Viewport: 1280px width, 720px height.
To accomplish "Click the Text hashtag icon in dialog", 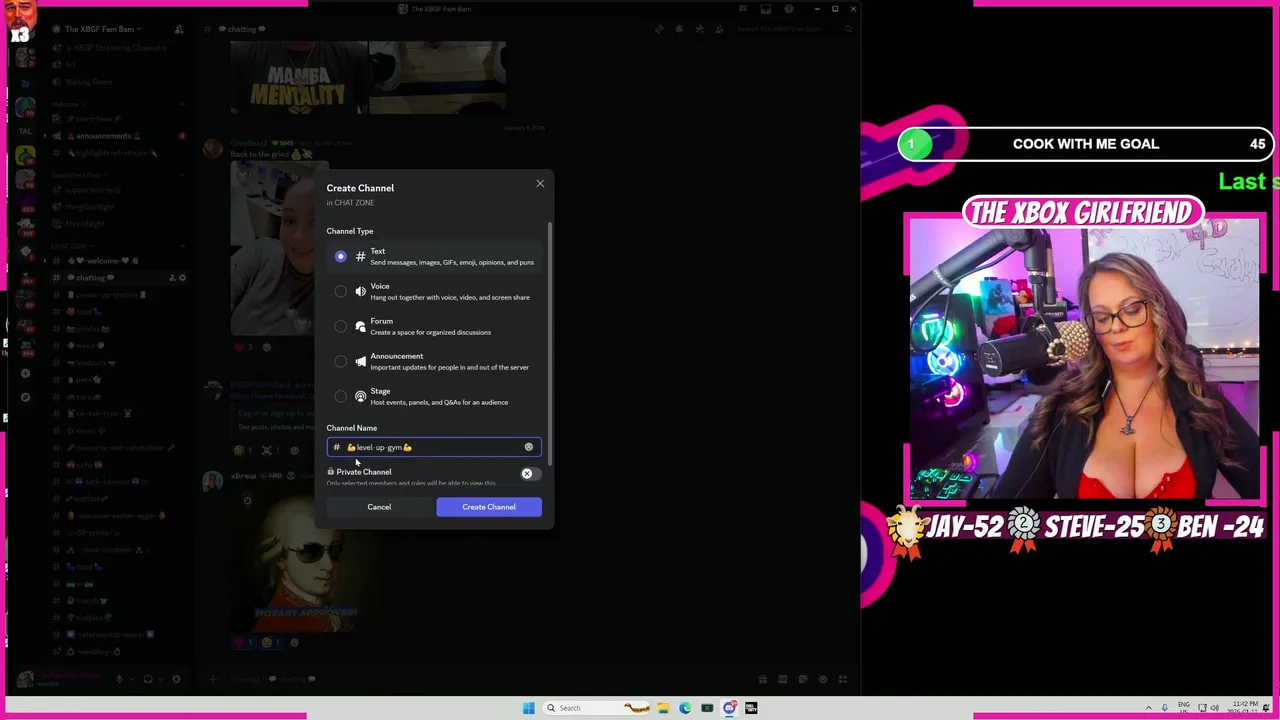I will click(360, 257).
